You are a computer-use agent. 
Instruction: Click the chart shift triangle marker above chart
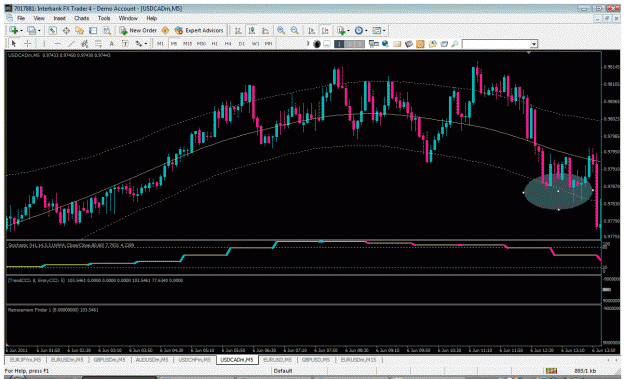pyautogui.click(x=529, y=52)
